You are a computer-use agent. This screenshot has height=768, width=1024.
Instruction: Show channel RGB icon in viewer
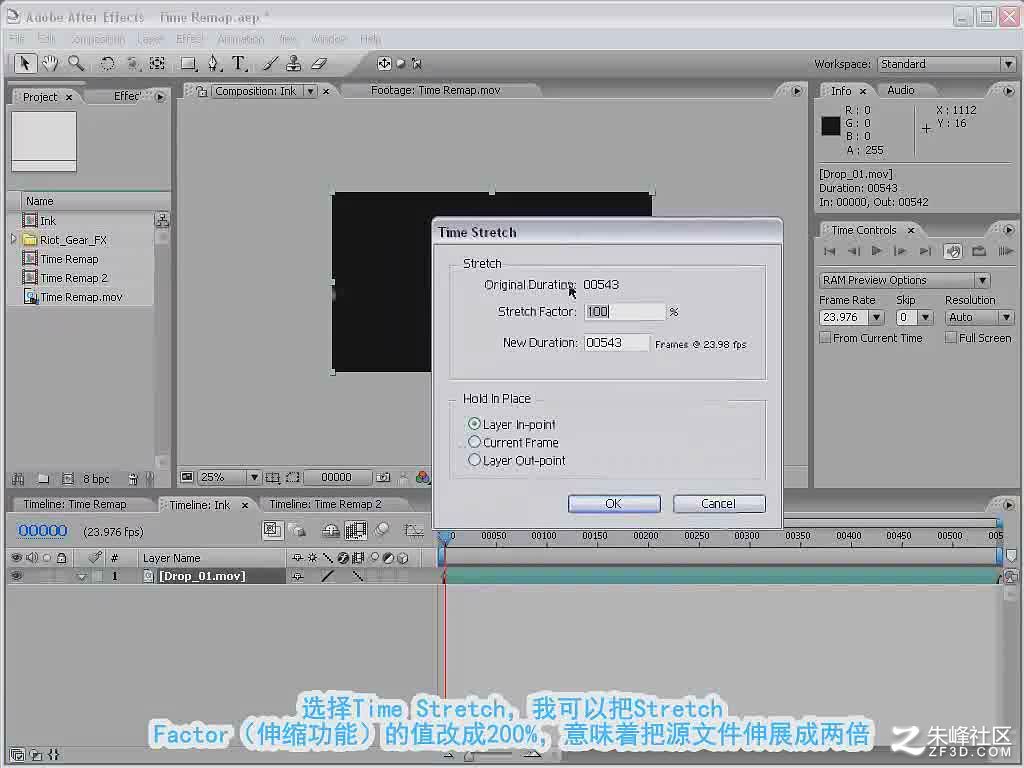pyautogui.click(x=423, y=477)
